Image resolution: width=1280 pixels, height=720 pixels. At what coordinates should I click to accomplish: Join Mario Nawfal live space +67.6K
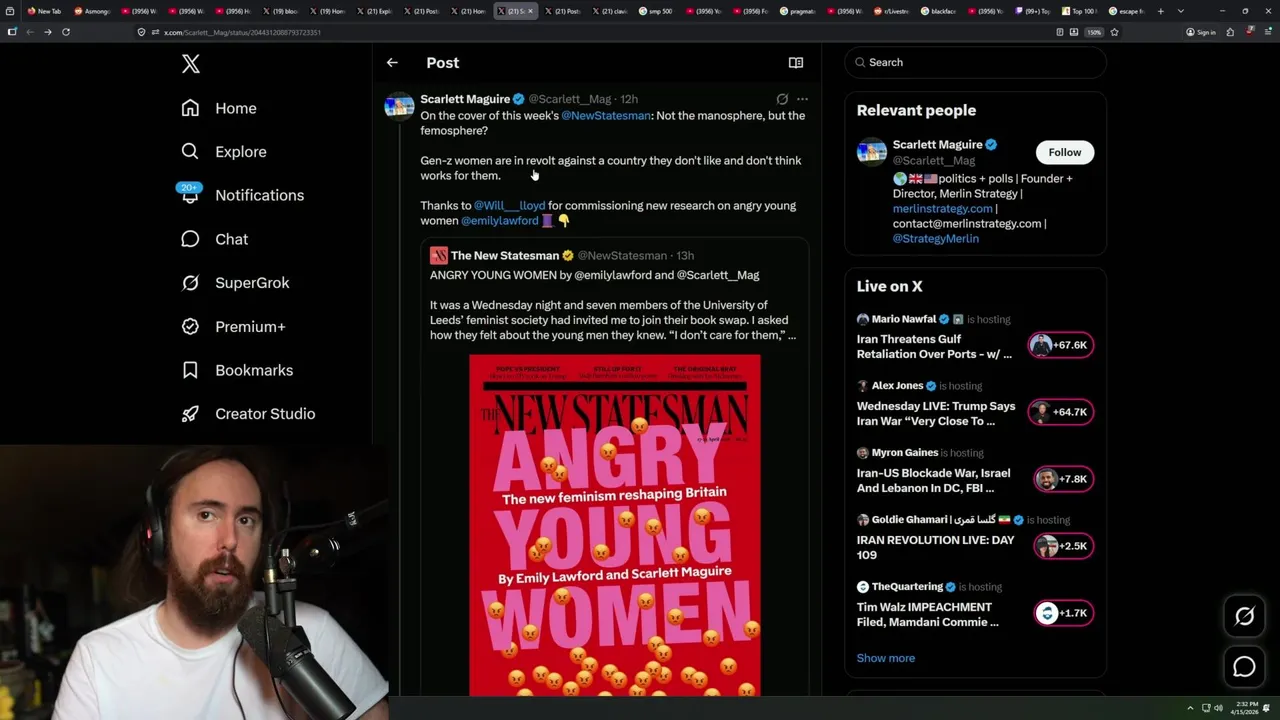(x=1061, y=345)
